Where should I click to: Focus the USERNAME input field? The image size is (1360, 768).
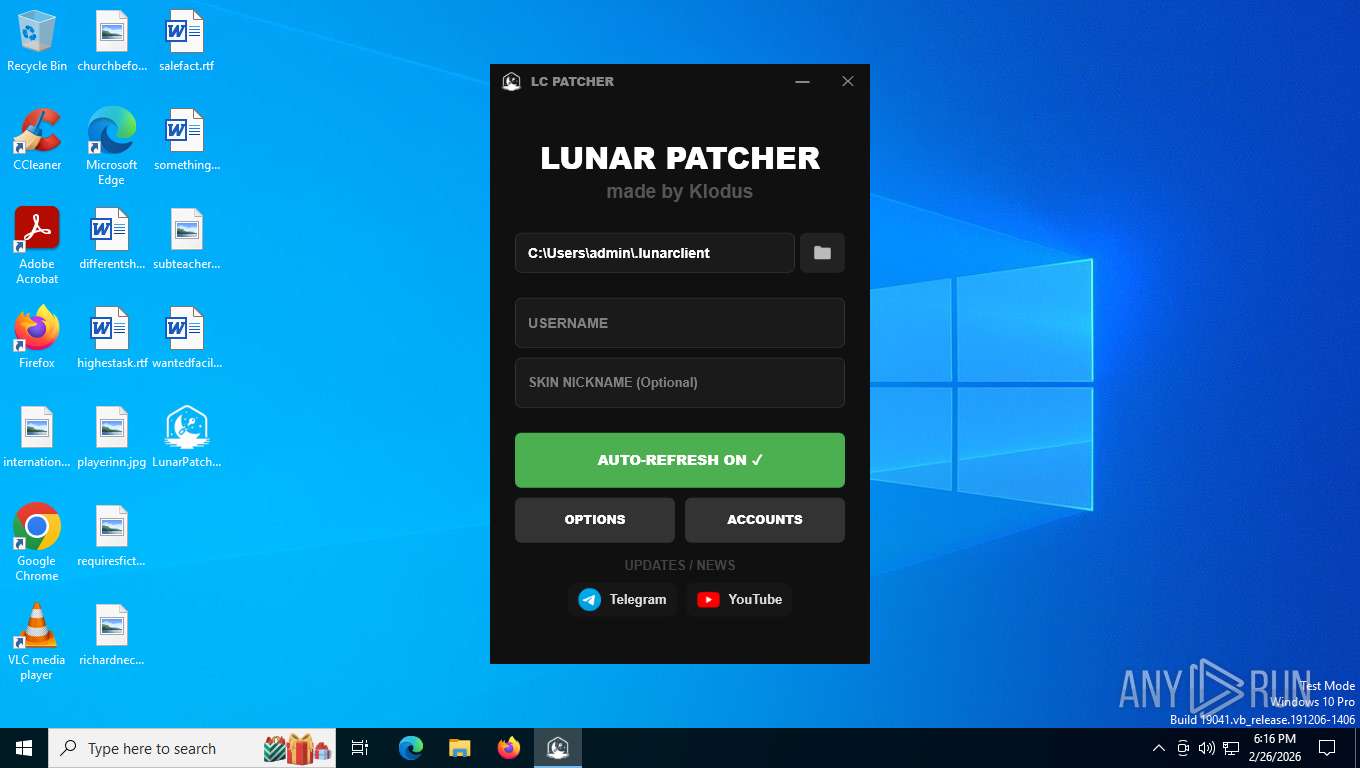pos(680,323)
